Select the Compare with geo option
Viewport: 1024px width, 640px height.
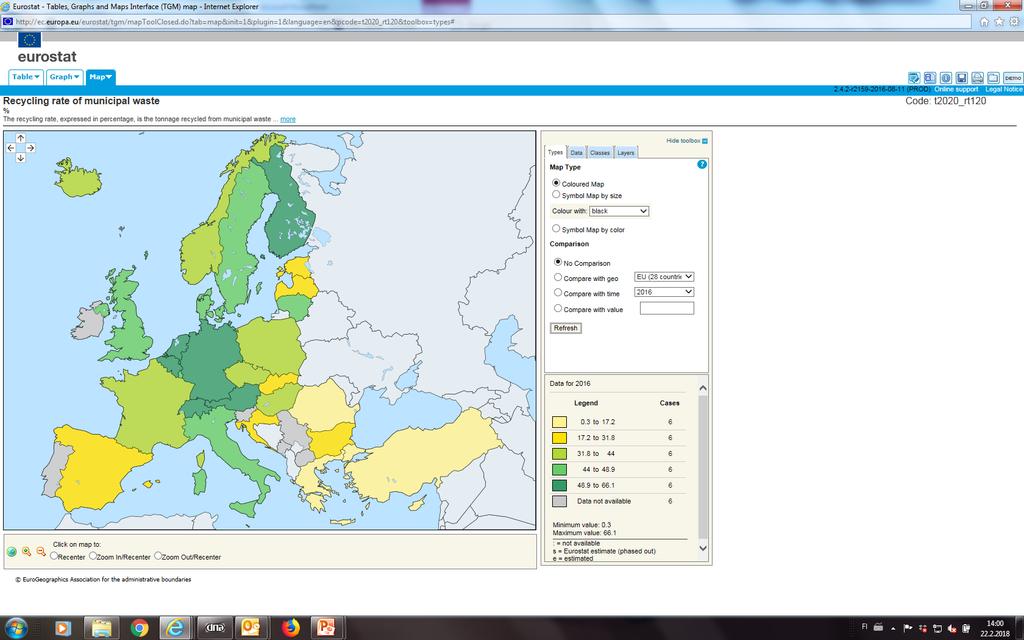558,278
